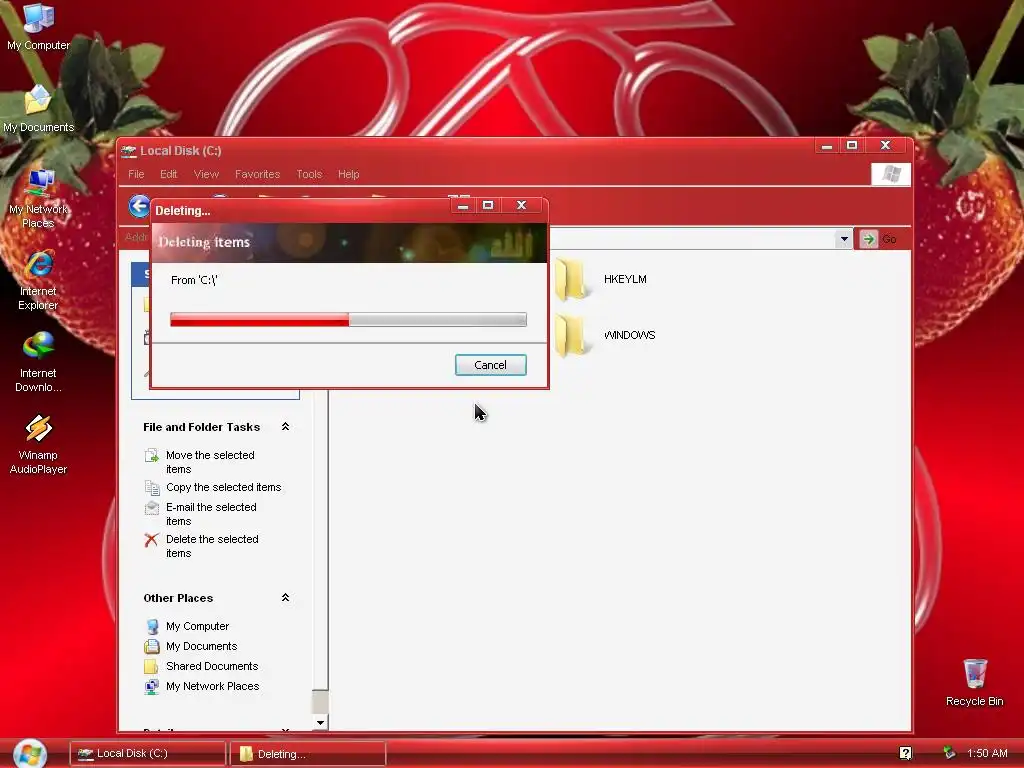Switch to Deleting... taskbar button
The height and width of the screenshot is (768, 1024).
tap(308, 754)
